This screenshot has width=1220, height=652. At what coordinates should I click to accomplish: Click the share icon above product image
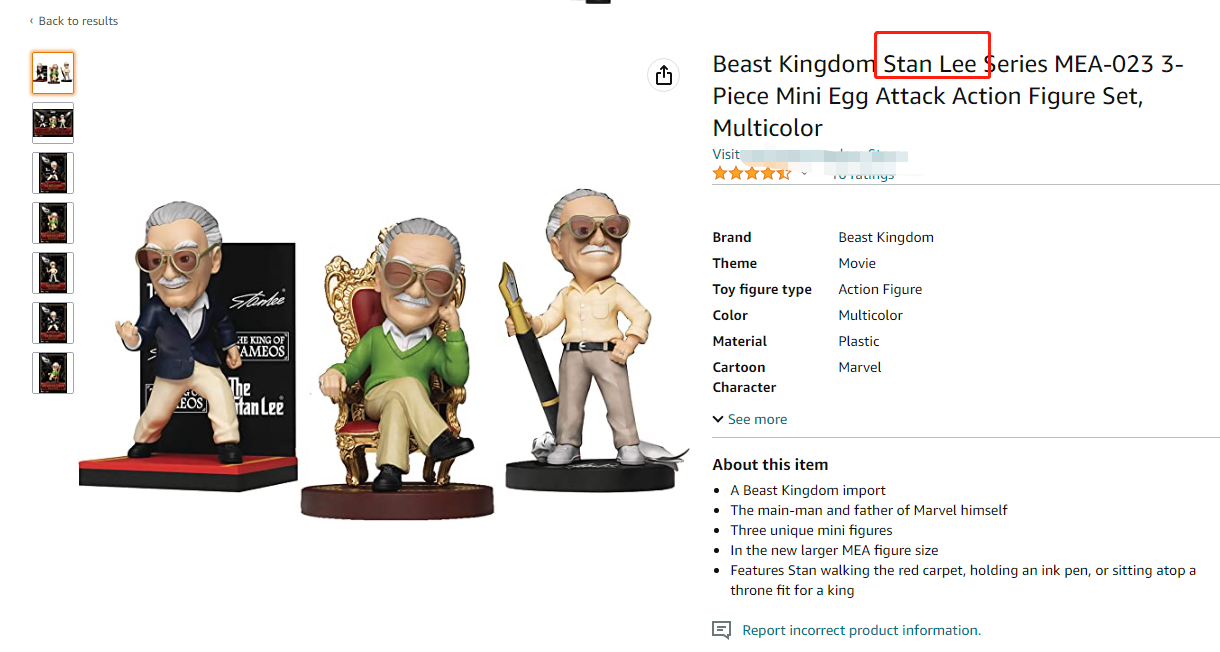point(664,75)
